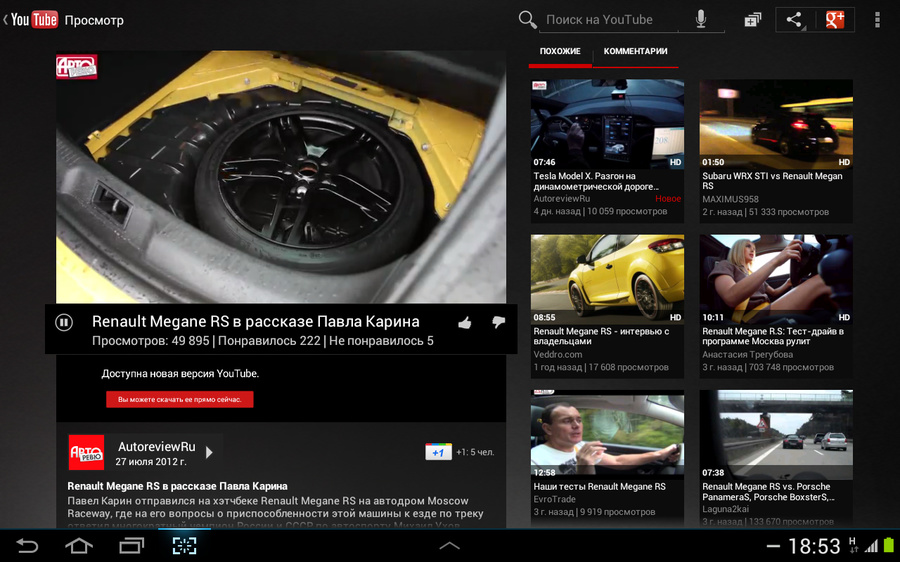Dislike the video with thumbs down
Image resolution: width=900 pixels, height=562 pixels.
498,322
